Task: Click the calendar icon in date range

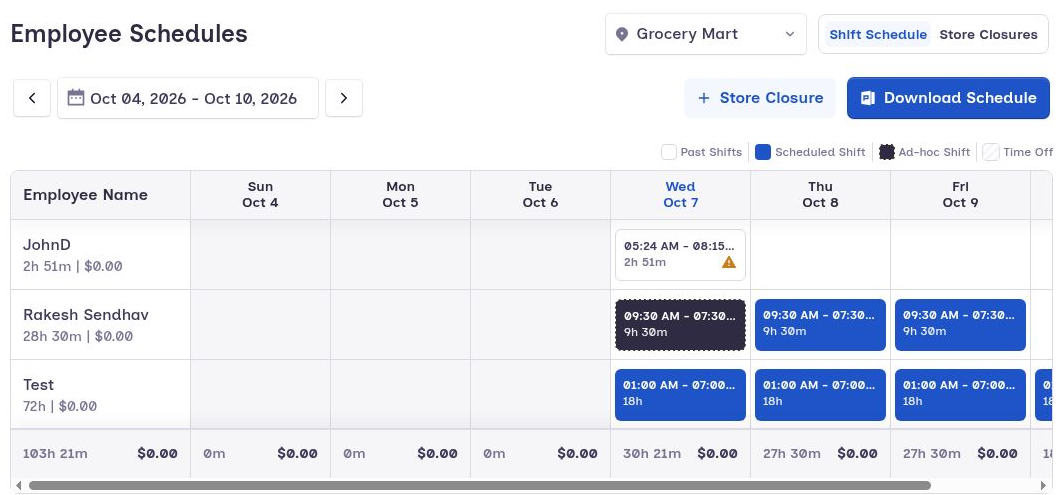Action: (x=76, y=97)
